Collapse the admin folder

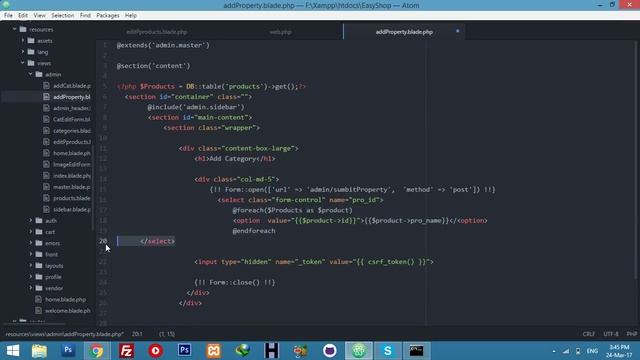[x=31, y=74]
